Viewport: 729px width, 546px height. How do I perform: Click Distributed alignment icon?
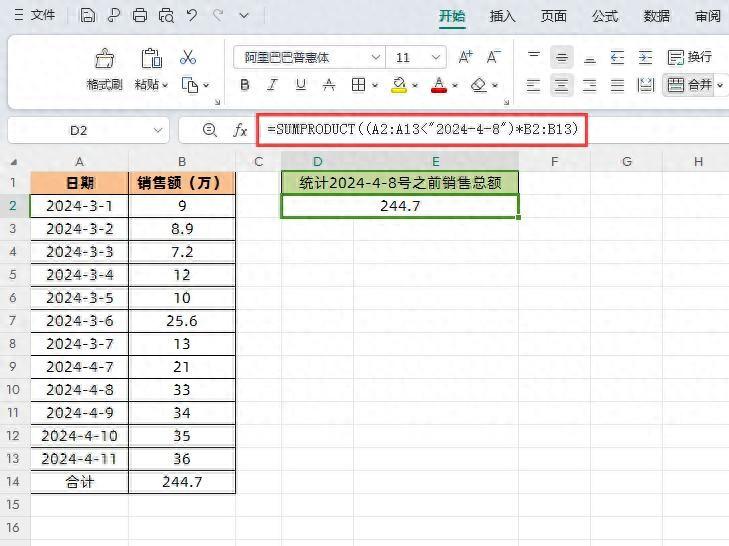(646, 85)
